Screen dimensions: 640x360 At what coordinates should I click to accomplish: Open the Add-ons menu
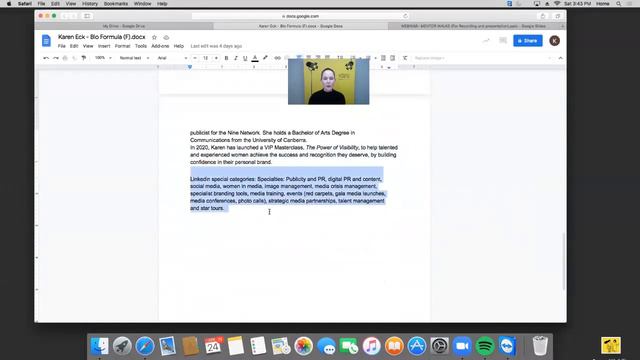[160, 46]
